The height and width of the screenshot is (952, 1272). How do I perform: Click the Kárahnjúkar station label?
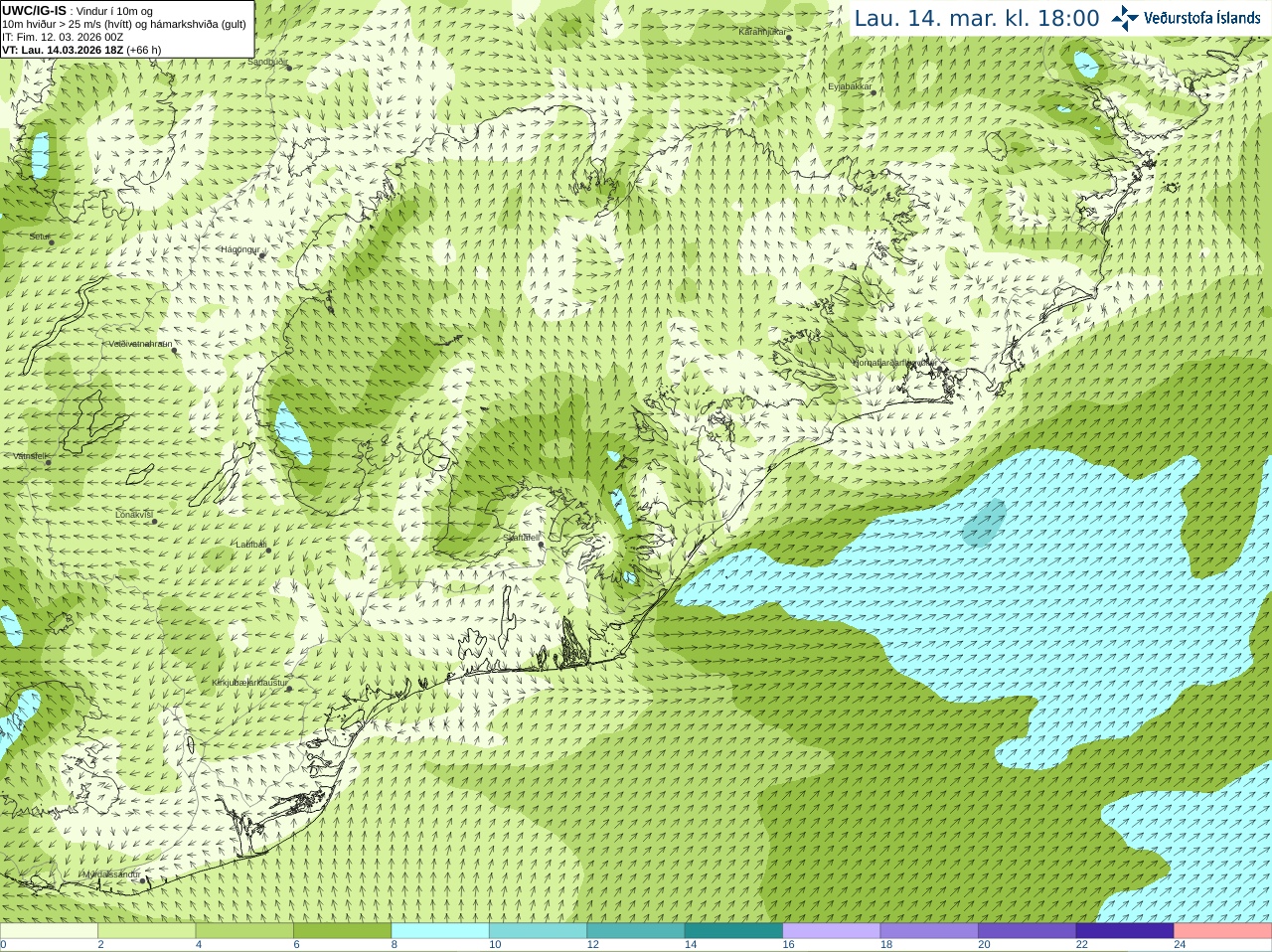pos(762,32)
